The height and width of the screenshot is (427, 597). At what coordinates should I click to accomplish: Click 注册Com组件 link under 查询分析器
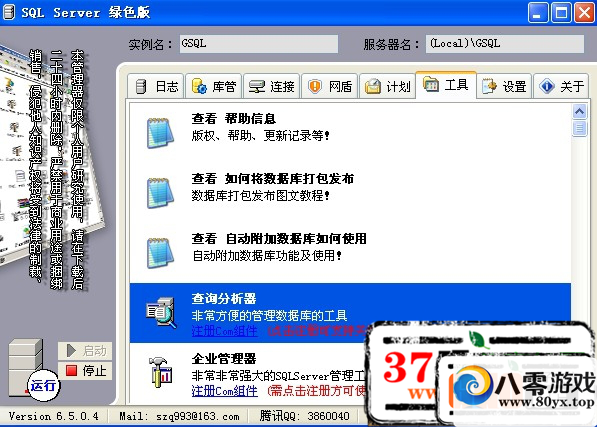[x=224, y=331]
